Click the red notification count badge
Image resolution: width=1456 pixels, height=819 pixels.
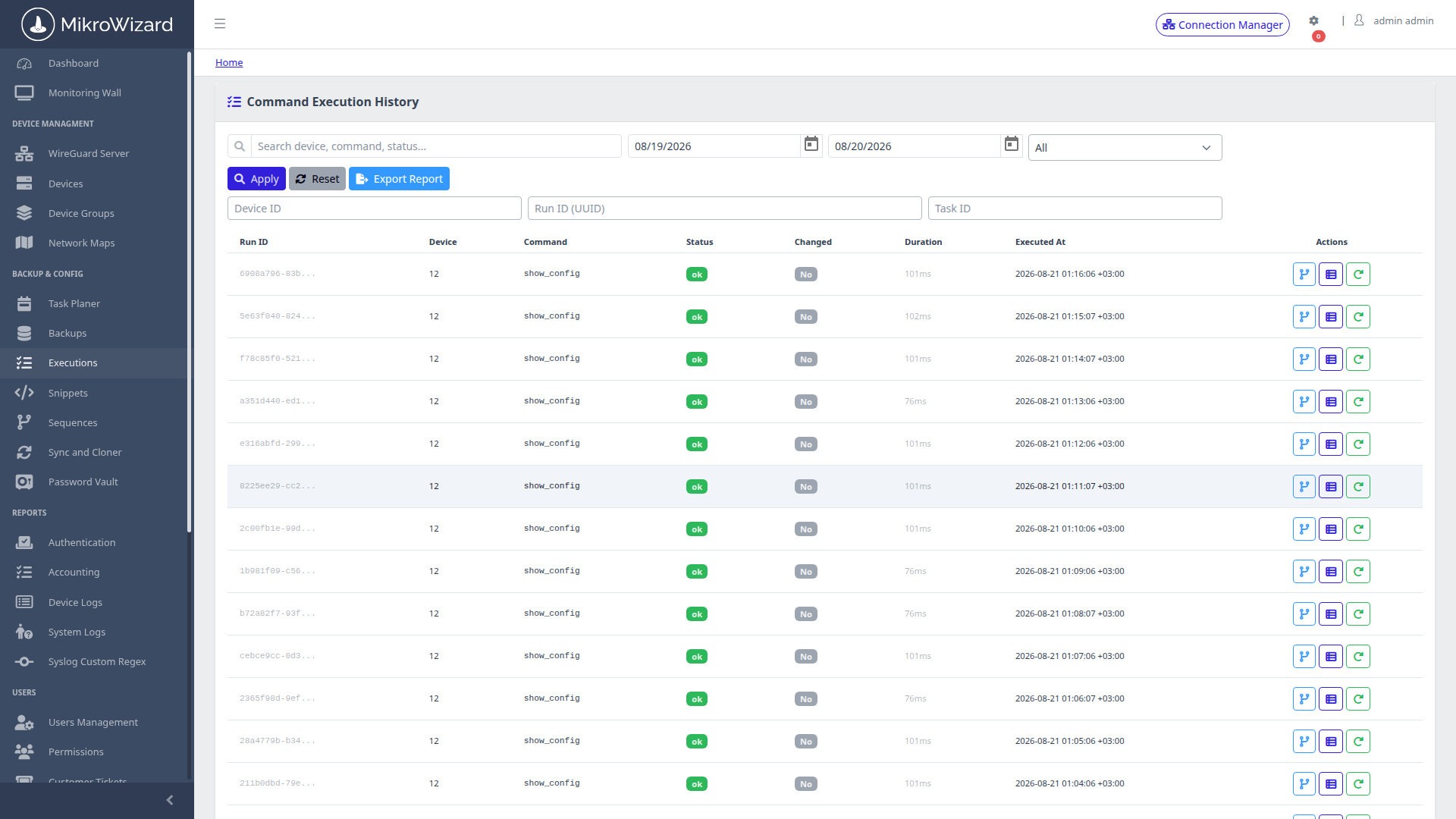click(1319, 36)
